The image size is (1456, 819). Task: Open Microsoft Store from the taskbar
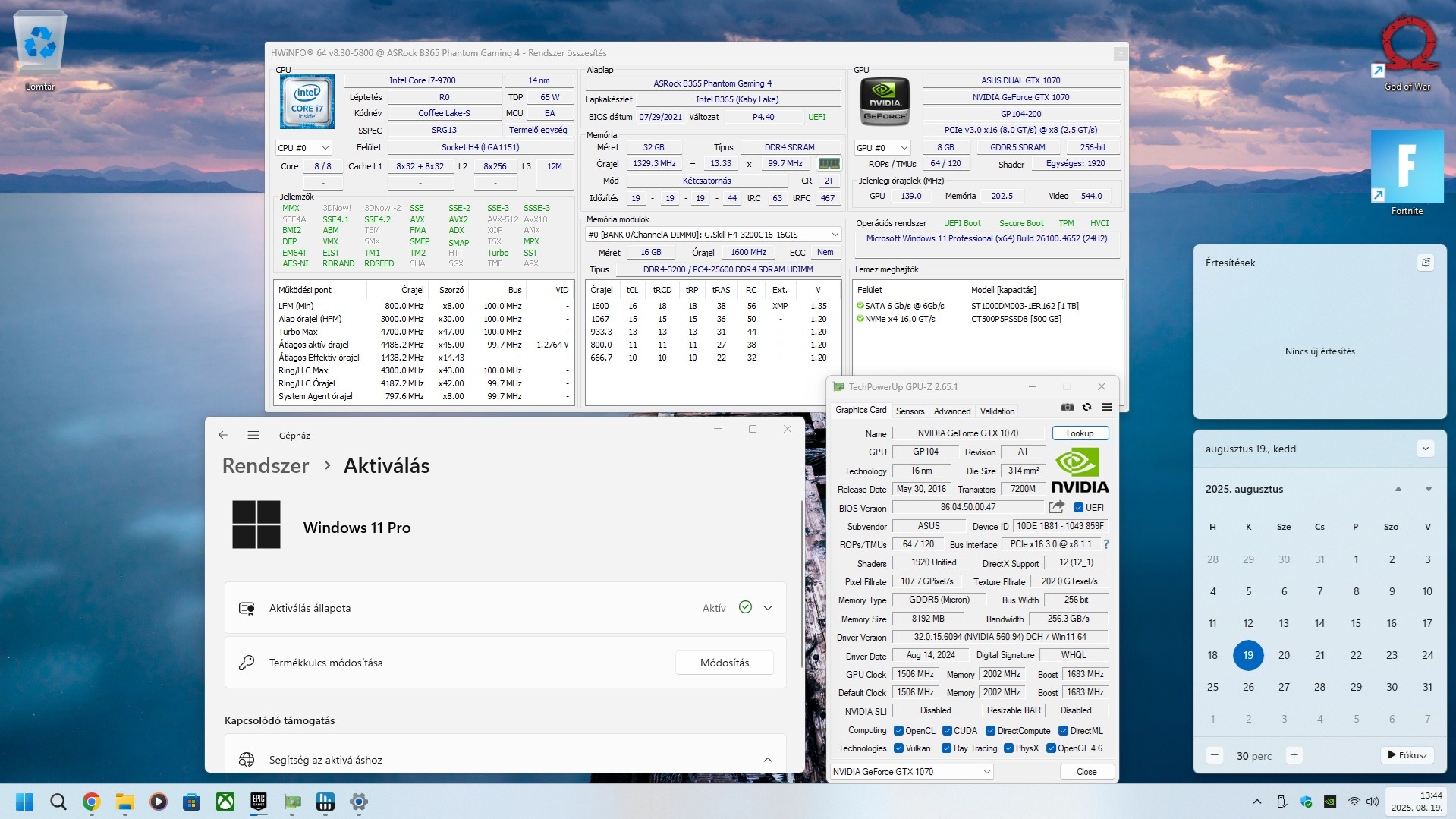[192, 802]
